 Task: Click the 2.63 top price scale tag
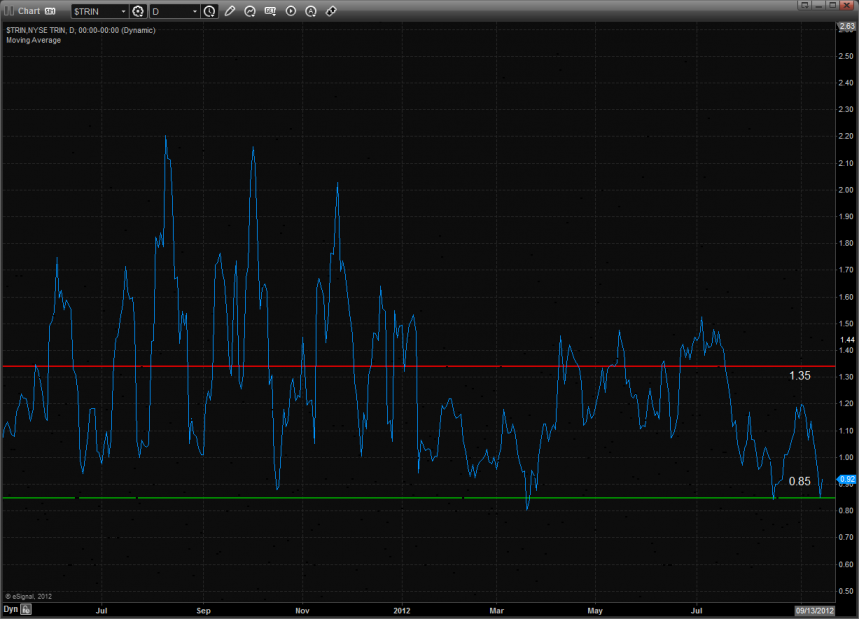tap(847, 26)
